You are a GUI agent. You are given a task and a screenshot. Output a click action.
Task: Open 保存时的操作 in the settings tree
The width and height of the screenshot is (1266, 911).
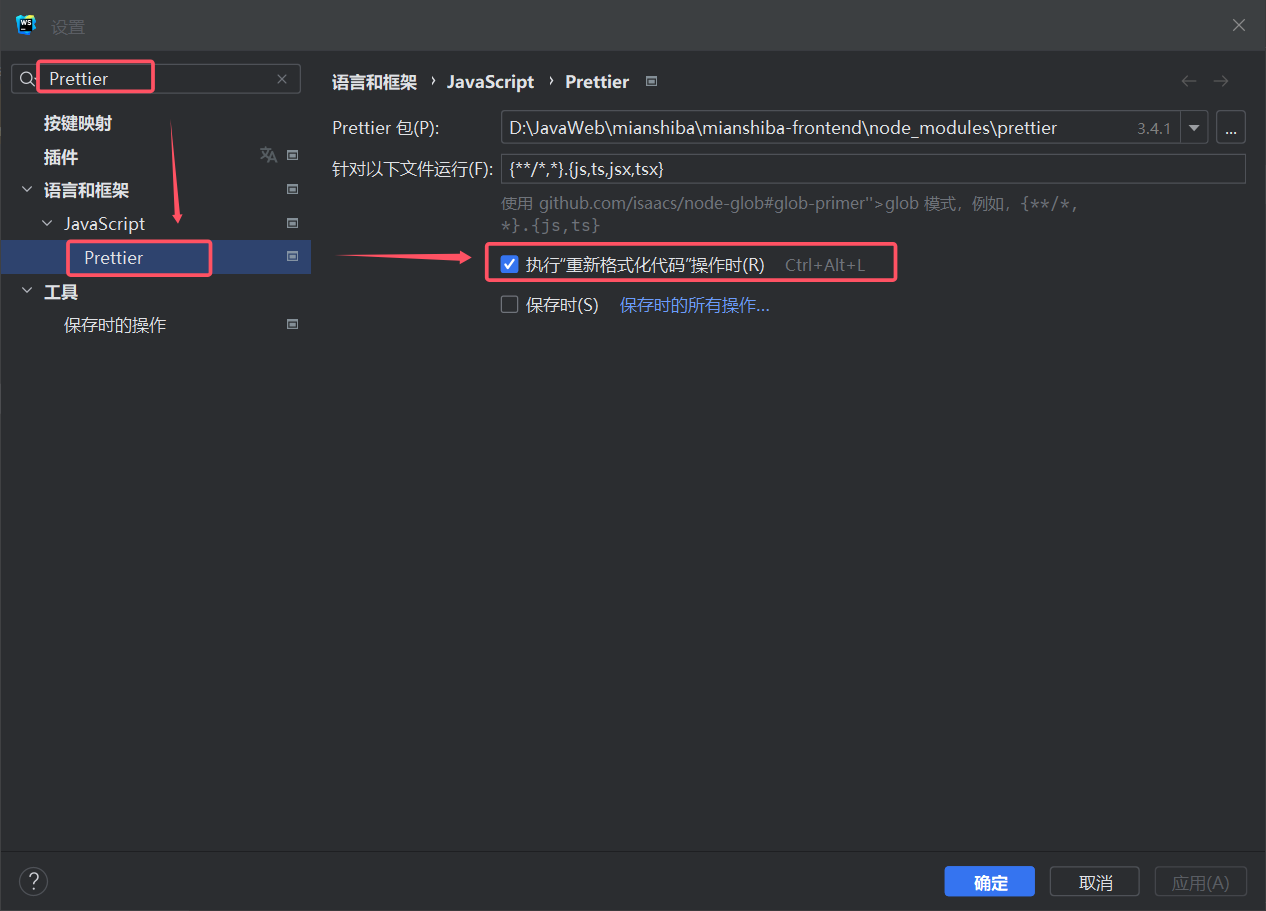click(x=115, y=325)
